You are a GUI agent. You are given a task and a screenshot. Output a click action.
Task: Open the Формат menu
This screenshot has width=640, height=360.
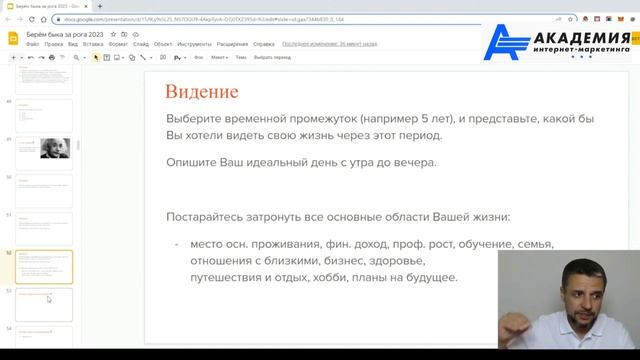tap(118, 44)
